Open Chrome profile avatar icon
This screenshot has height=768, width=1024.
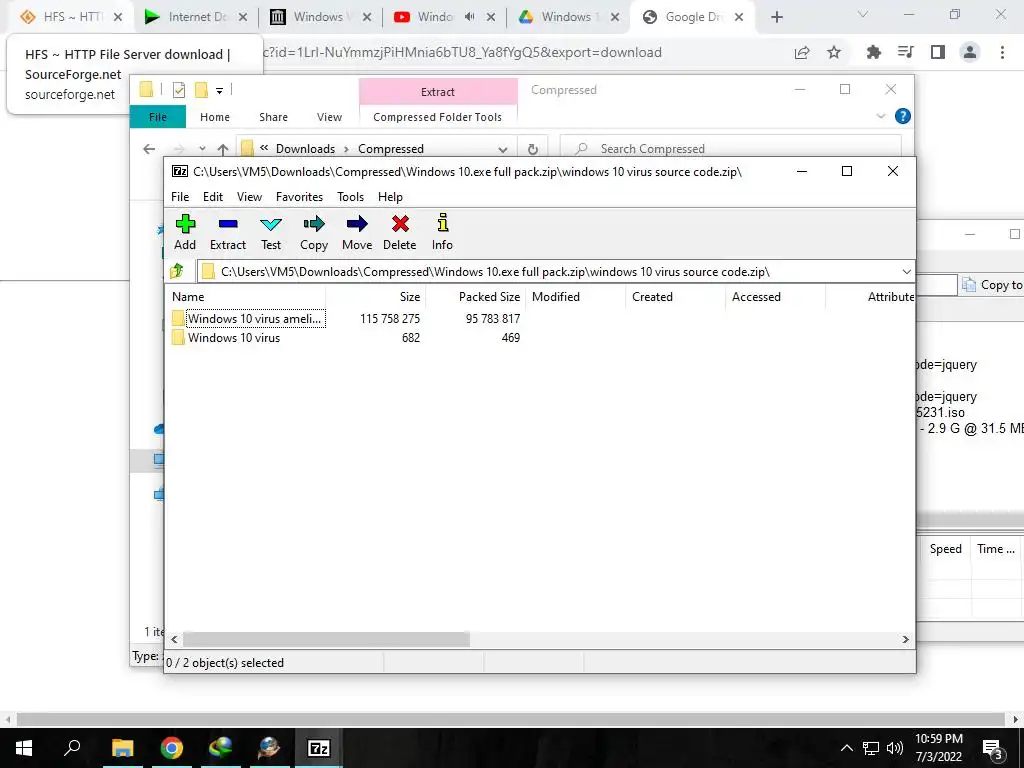coord(970,52)
